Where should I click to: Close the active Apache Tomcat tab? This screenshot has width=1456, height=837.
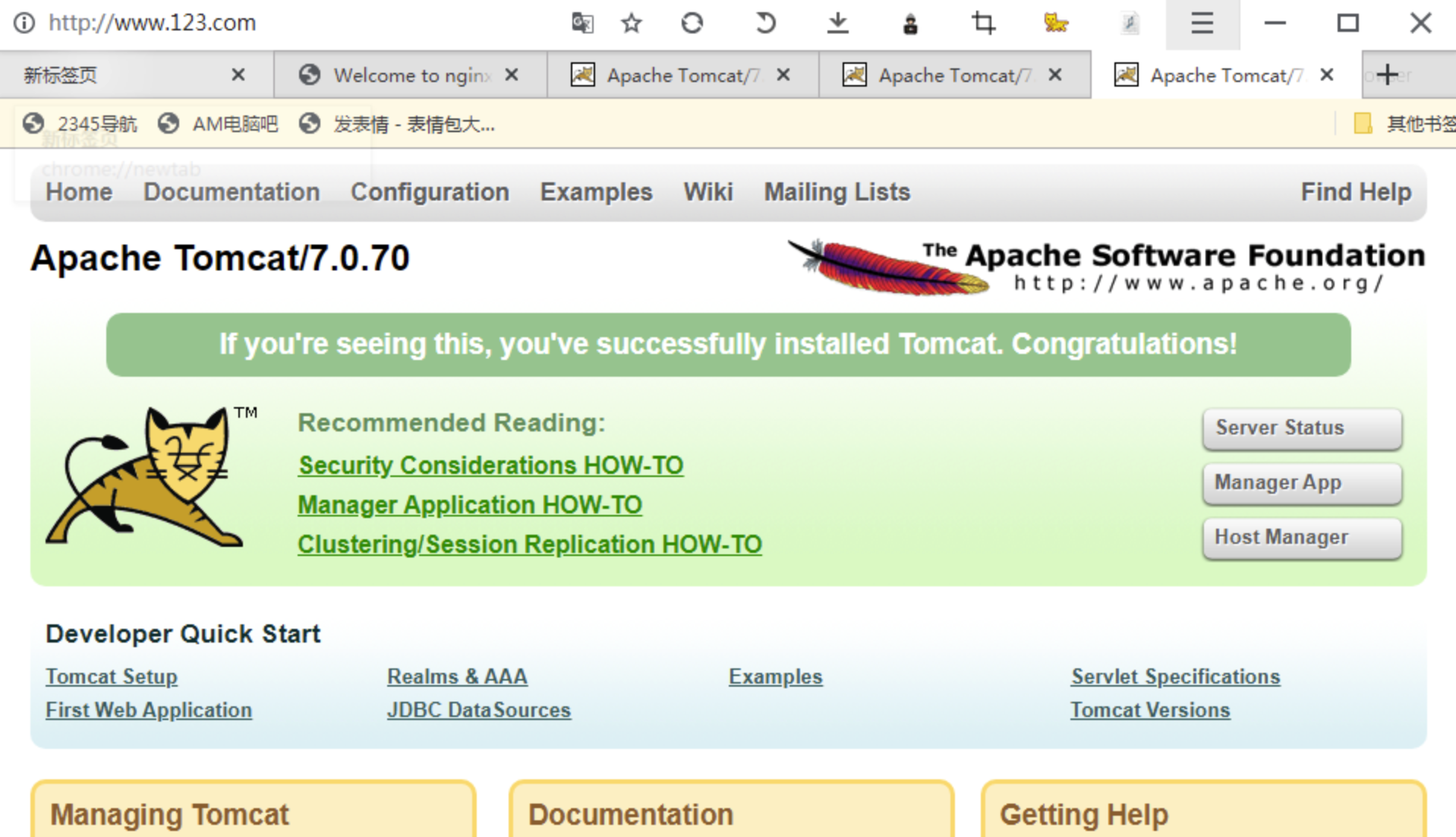click(x=1327, y=74)
